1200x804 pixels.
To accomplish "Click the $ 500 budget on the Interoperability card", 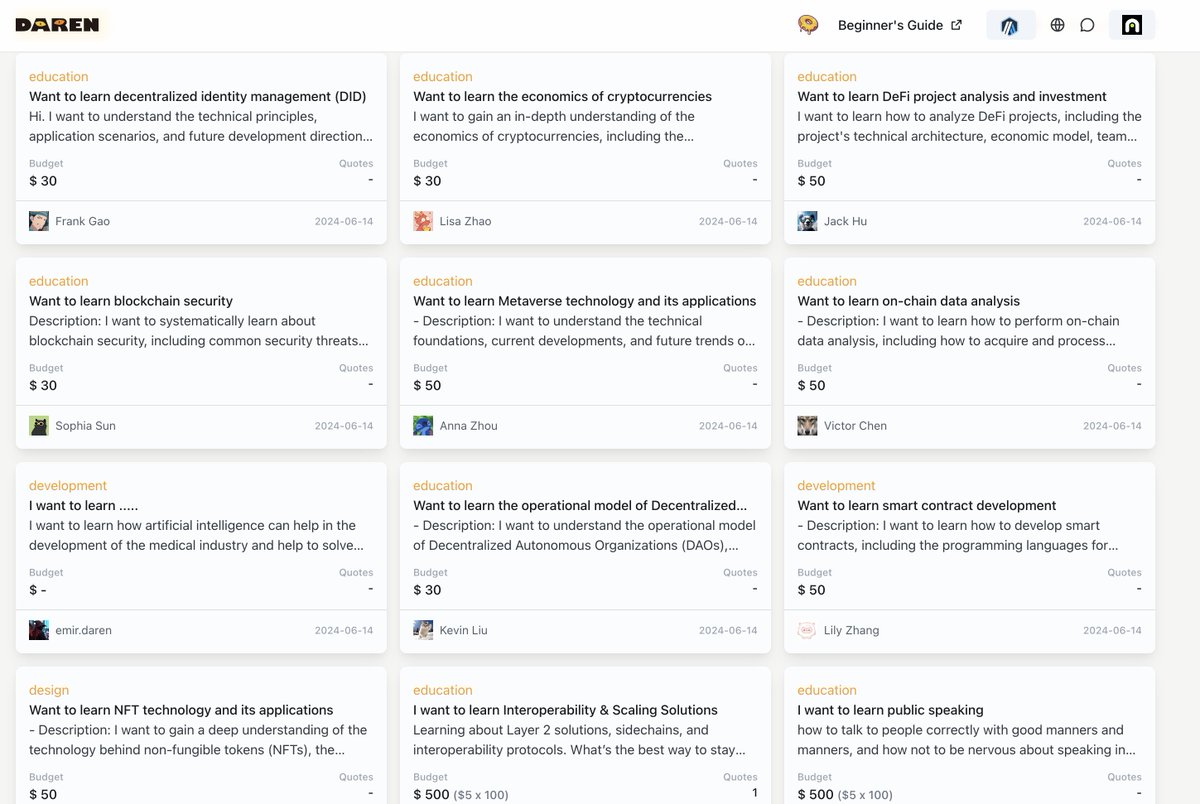I will click(460, 794).
